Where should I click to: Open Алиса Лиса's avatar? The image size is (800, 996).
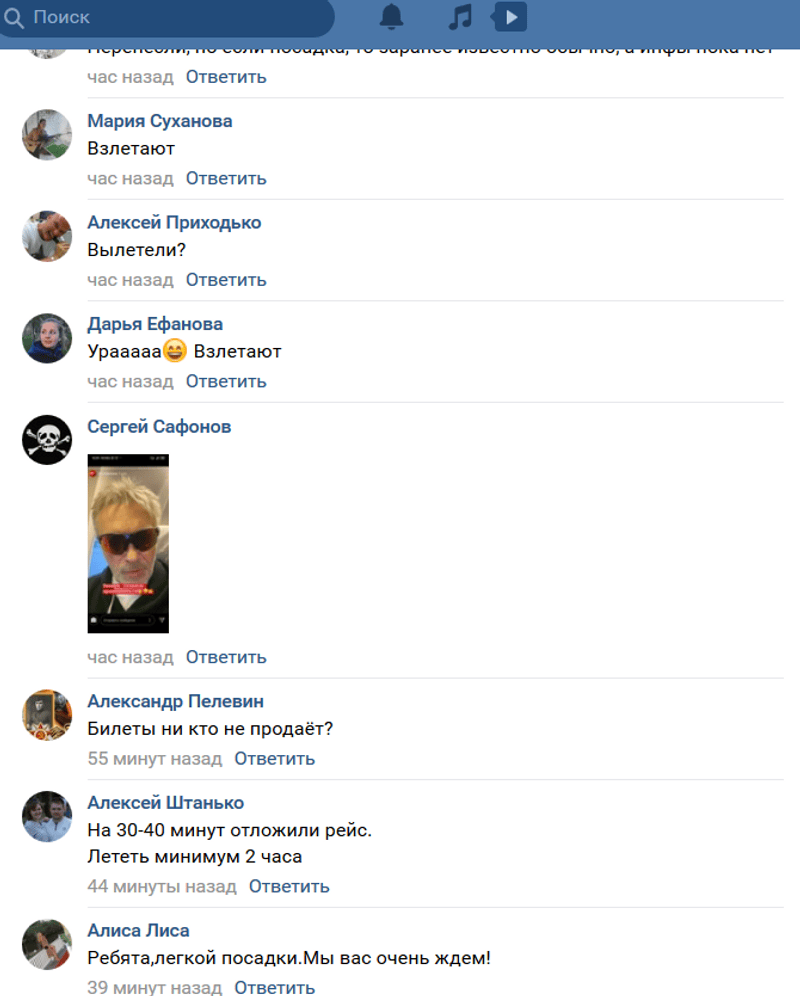(x=47, y=945)
